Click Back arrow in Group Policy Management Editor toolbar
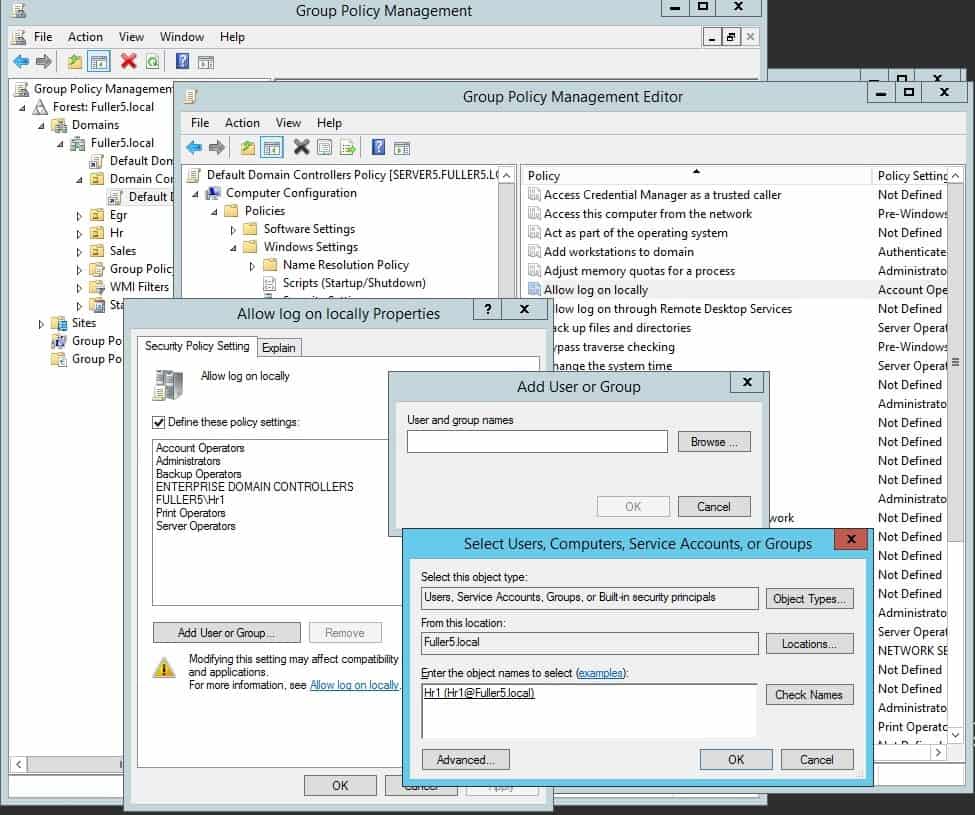 194,147
